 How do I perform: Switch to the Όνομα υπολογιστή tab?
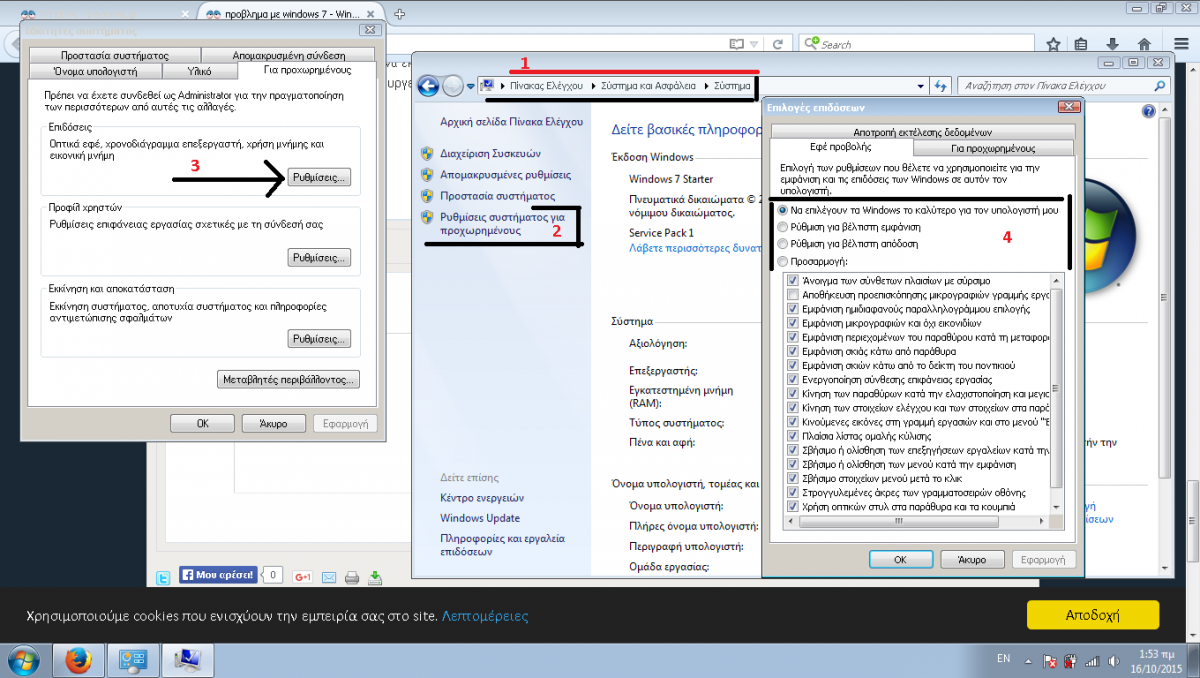coord(95,71)
